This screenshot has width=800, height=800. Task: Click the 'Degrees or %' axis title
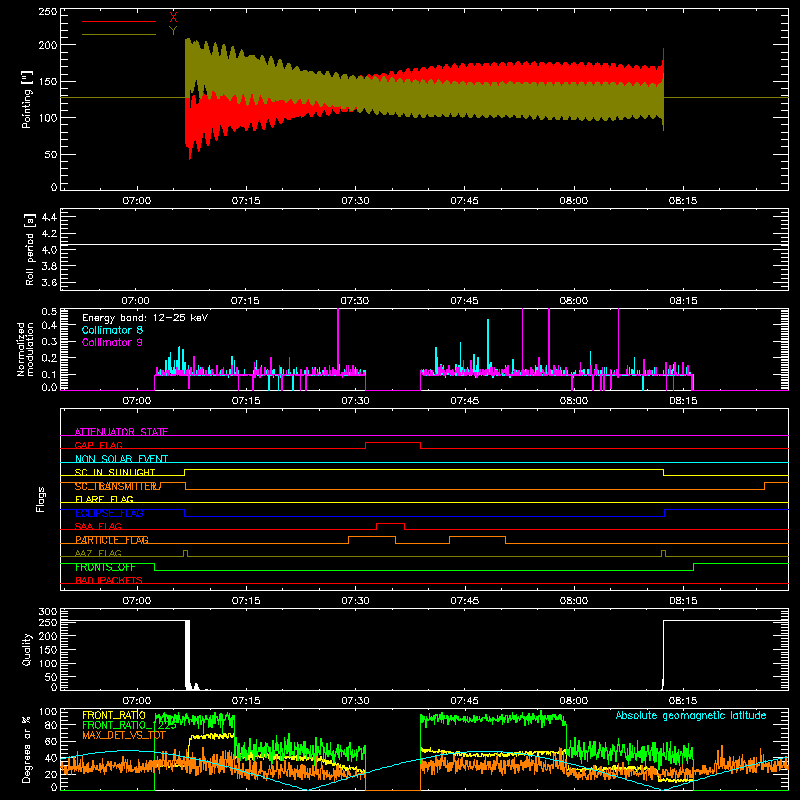[27, 749]
